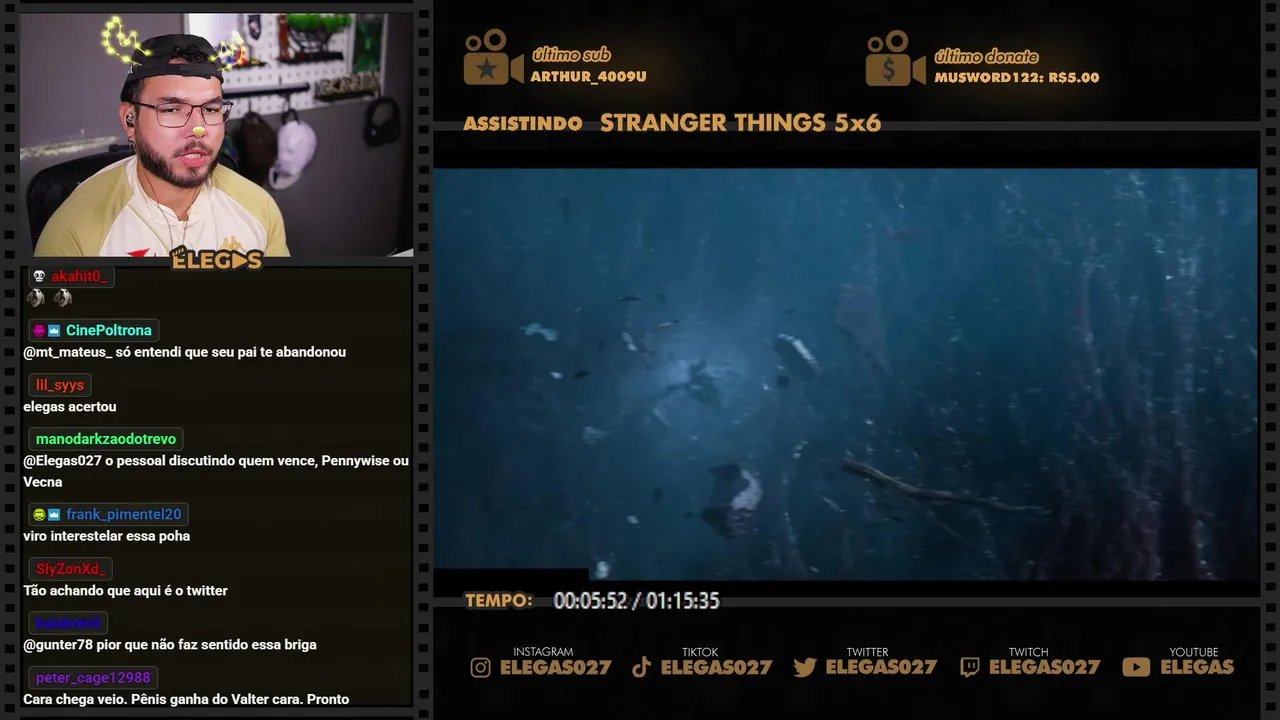1280x720 pixels.
Task: Click the second emote under akahit0_
Action: (62, 298)
